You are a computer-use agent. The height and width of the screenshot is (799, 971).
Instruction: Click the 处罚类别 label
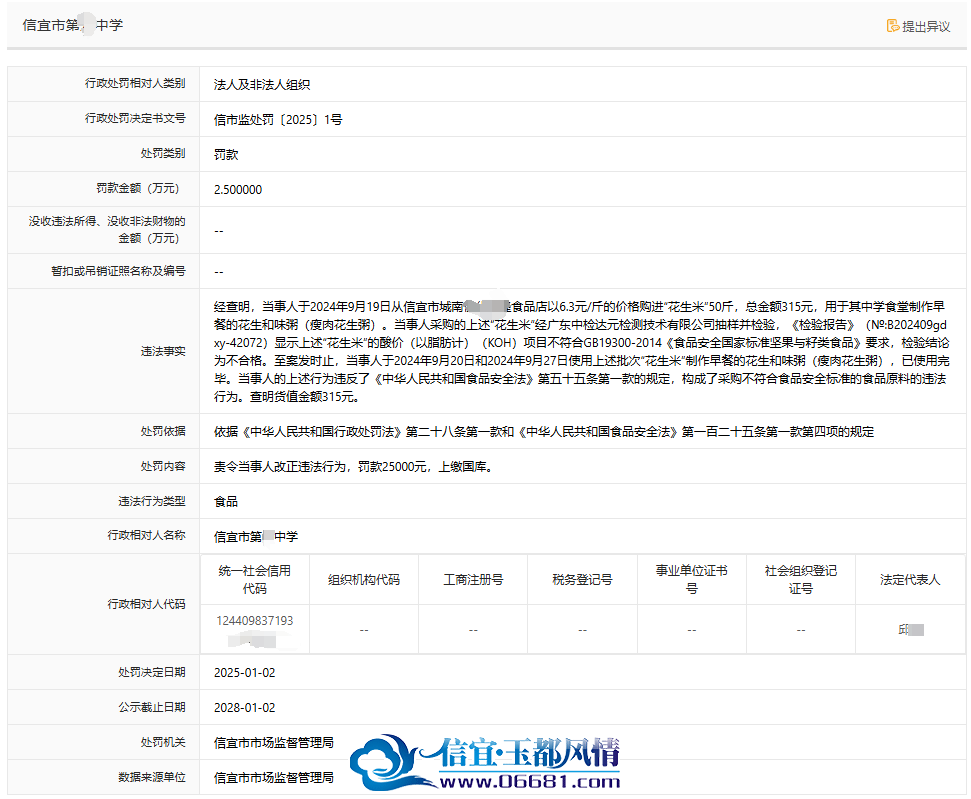coord(163,153)
